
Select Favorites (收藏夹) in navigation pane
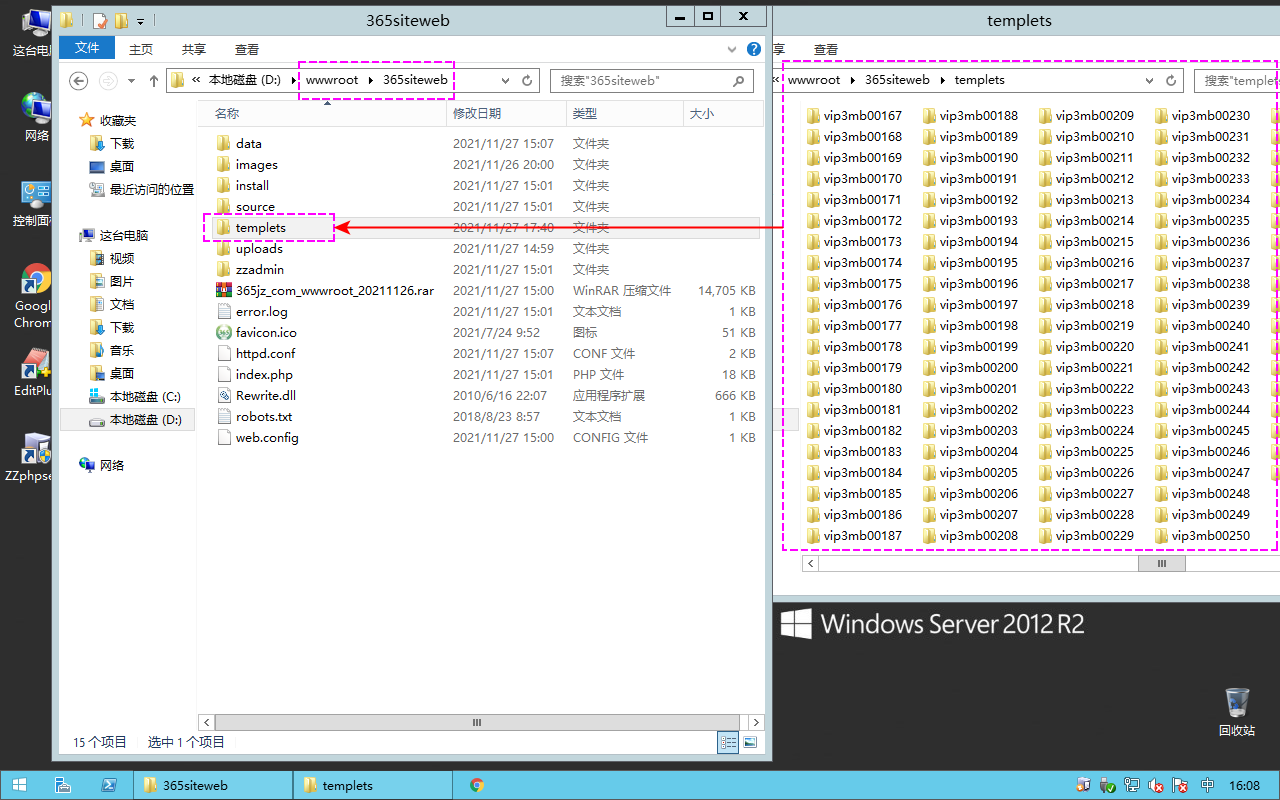[118, 120]
